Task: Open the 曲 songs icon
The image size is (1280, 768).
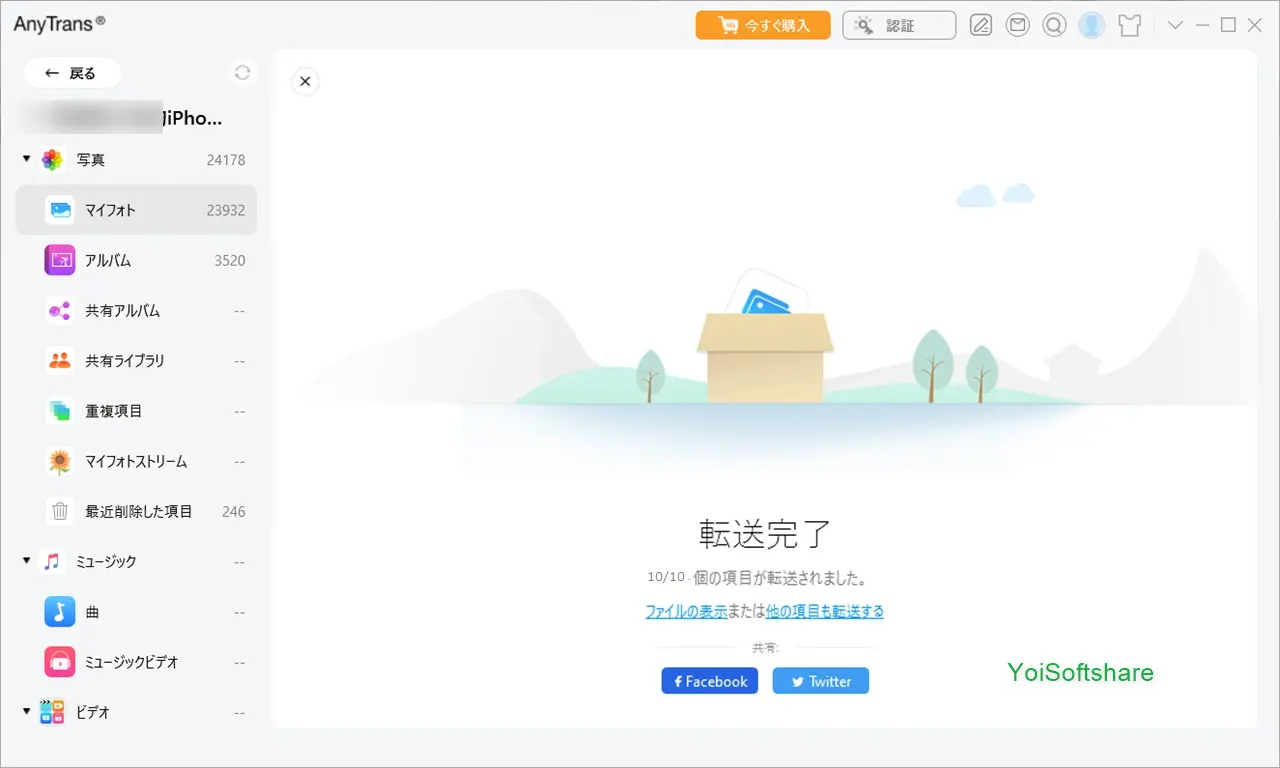Action: coord(60,611)
